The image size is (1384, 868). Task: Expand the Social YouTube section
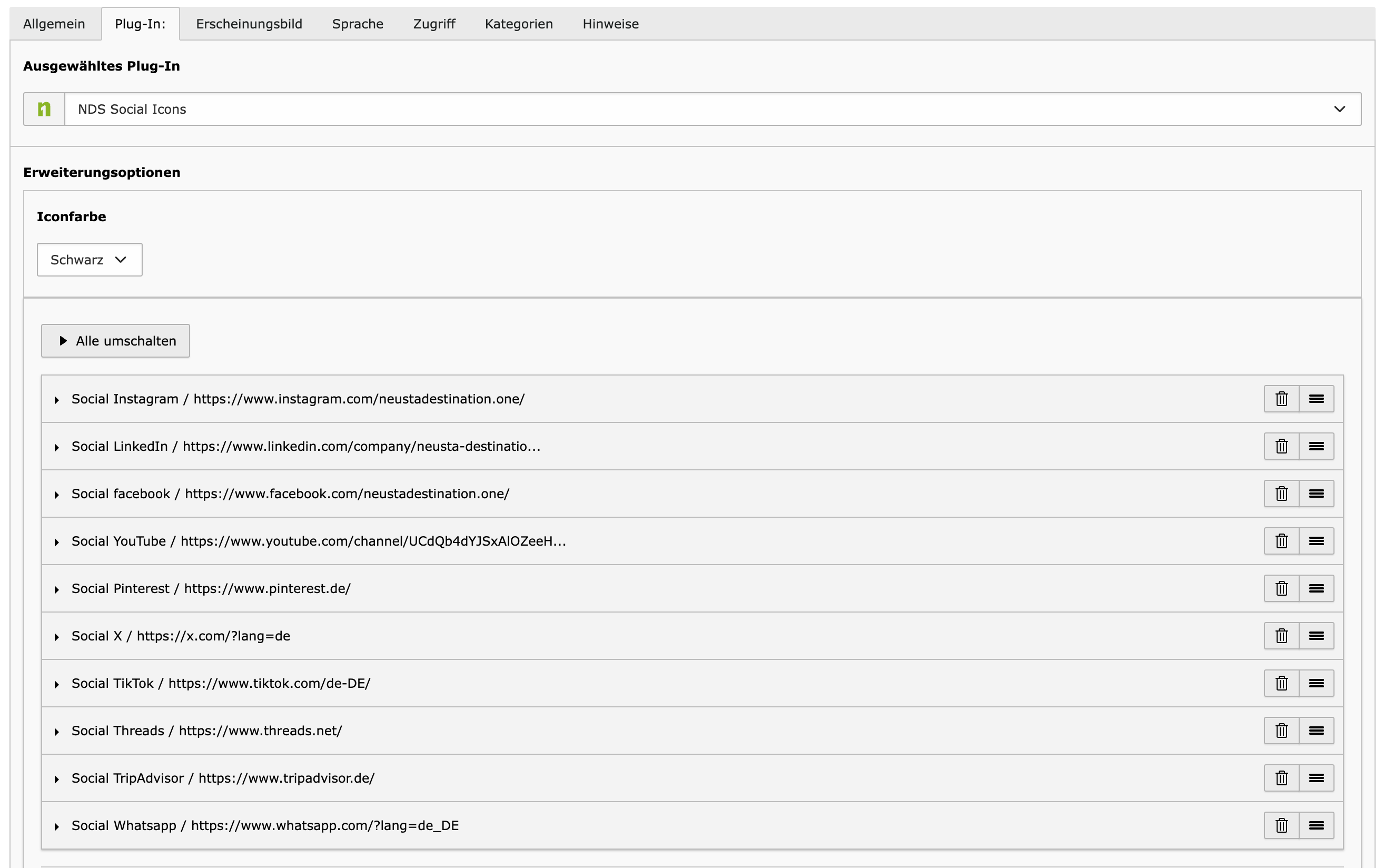(x=57, y=542)
